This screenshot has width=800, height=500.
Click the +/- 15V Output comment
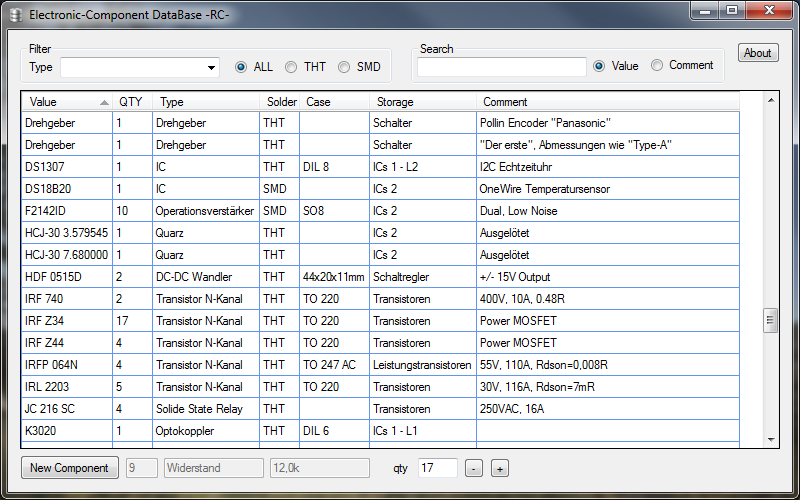pos(608,277)
